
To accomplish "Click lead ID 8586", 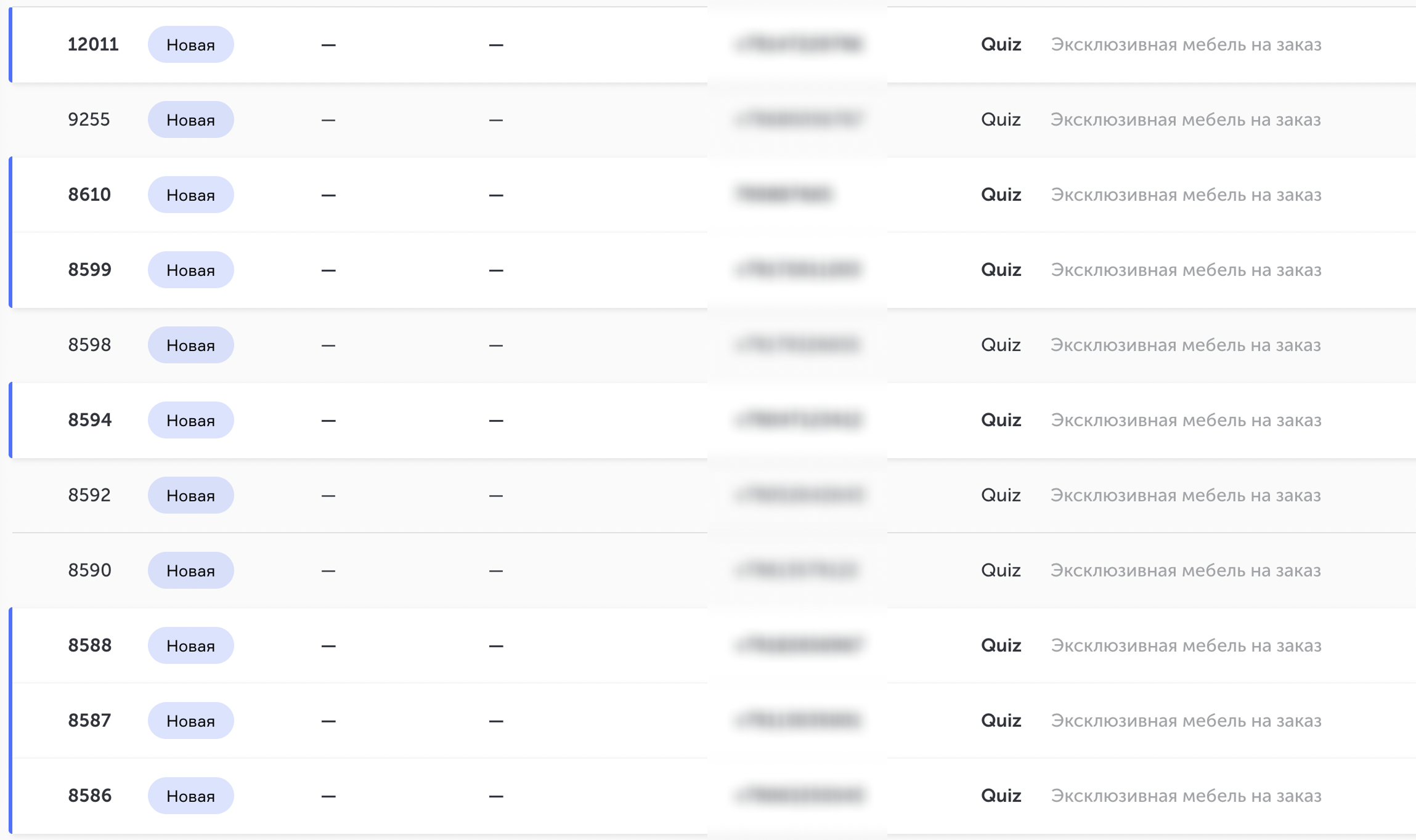I will [90, 796].
